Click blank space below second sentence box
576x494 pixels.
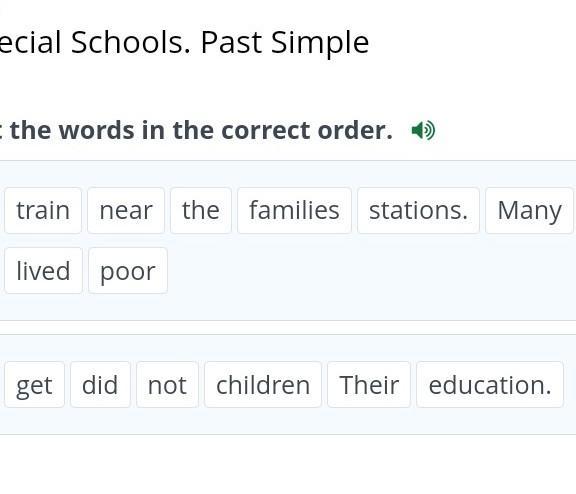point(288,465)
